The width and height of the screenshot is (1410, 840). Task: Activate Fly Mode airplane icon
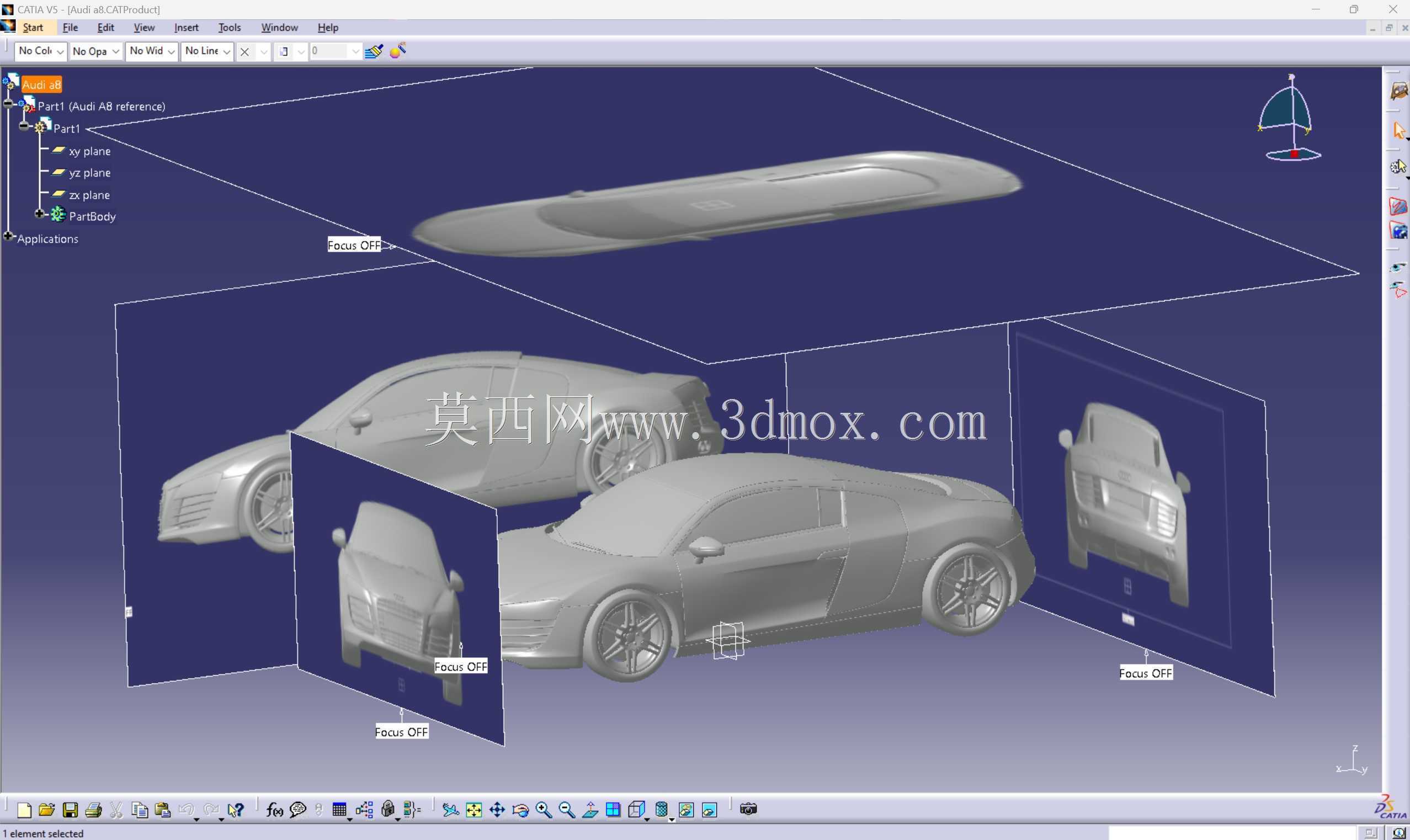click(x=450, y=810)
